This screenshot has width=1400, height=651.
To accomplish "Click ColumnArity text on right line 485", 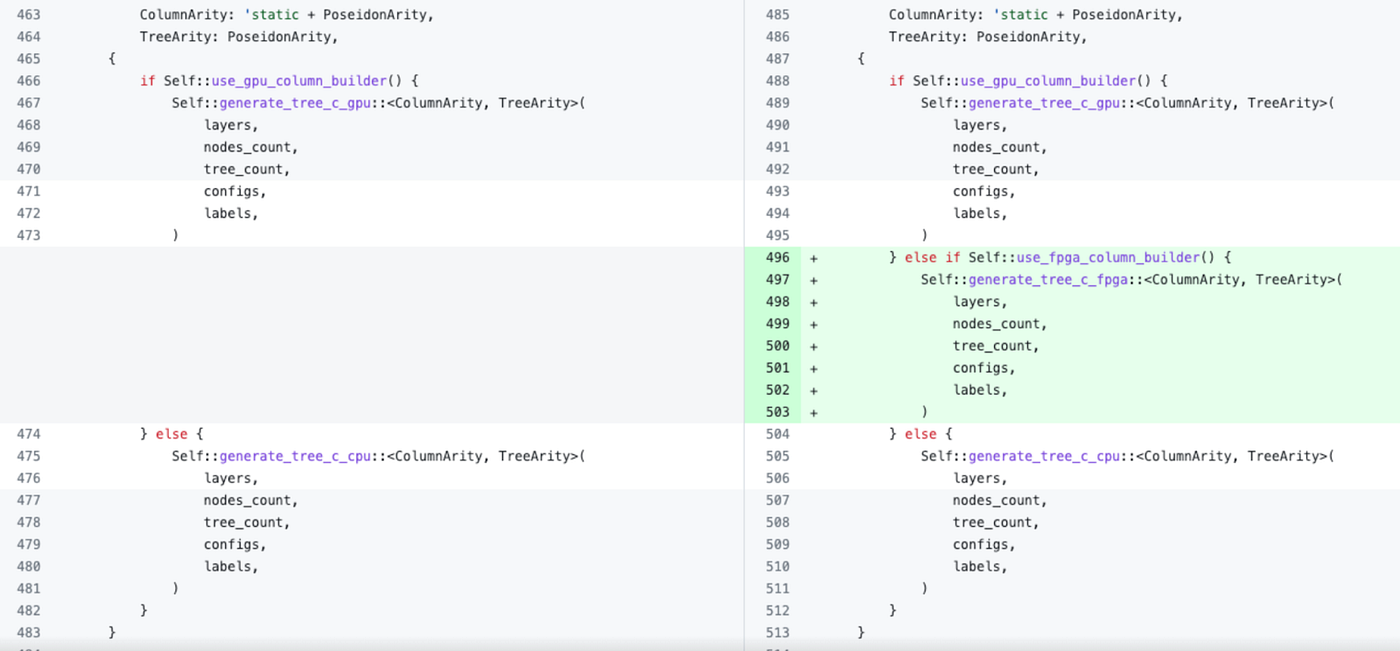I will (932, 15).
